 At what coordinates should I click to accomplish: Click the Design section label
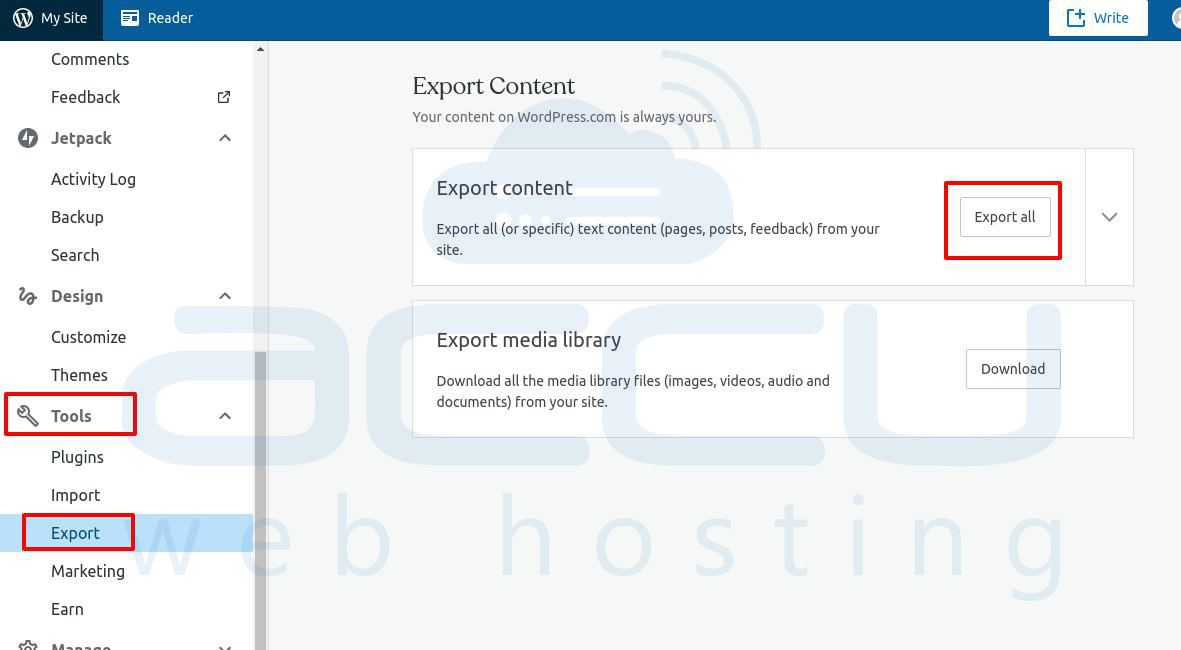(x=77, y=296)
